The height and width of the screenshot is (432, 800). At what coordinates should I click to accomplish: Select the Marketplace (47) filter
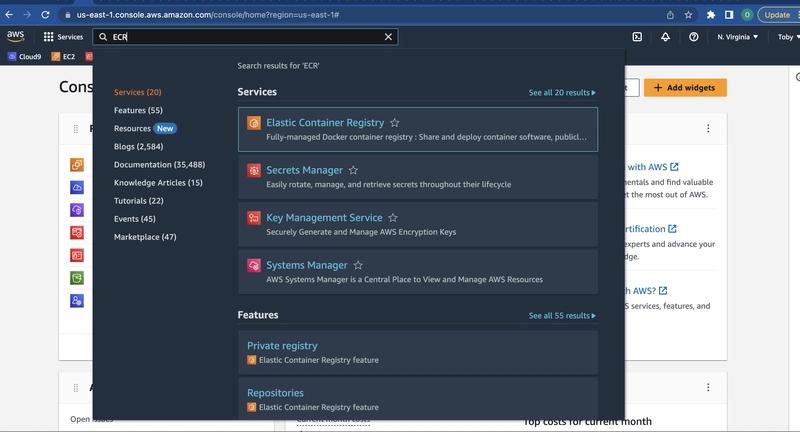145,237
